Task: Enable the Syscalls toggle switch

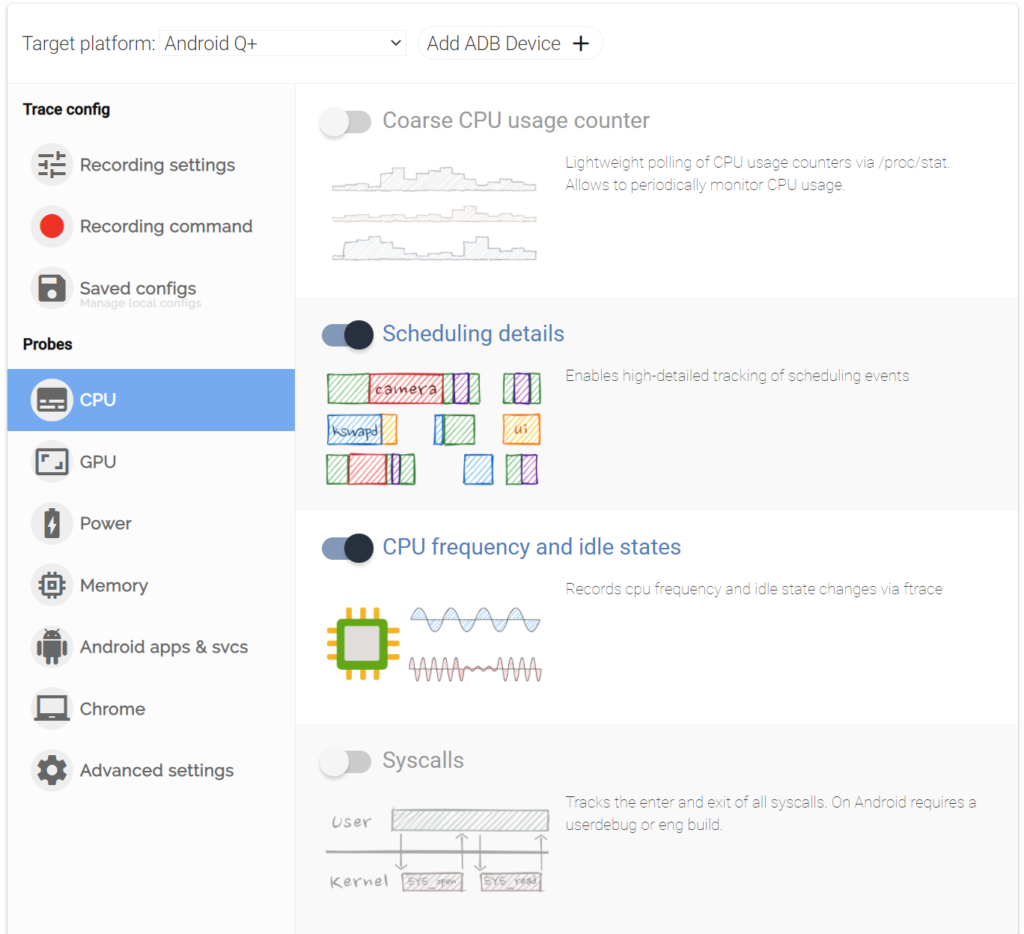Action: (x=346, y=762)
